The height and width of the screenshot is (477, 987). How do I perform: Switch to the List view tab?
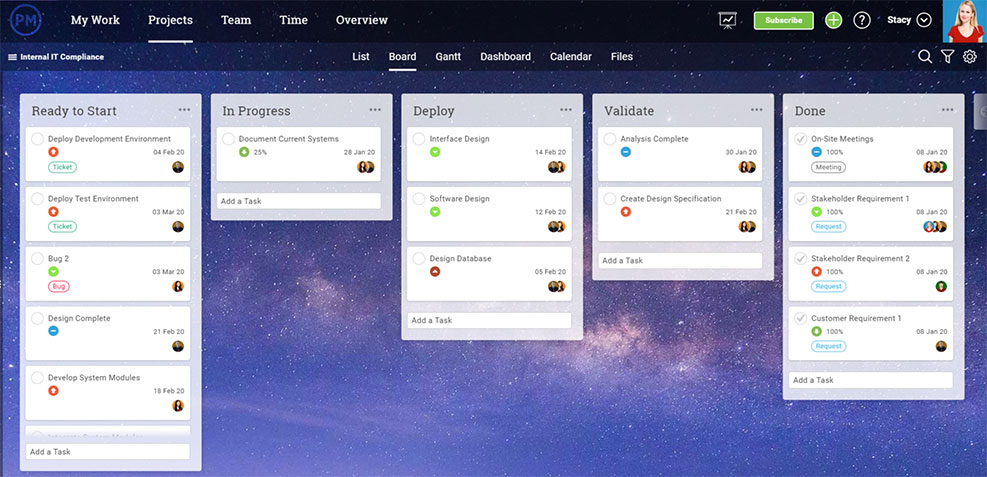361,57
